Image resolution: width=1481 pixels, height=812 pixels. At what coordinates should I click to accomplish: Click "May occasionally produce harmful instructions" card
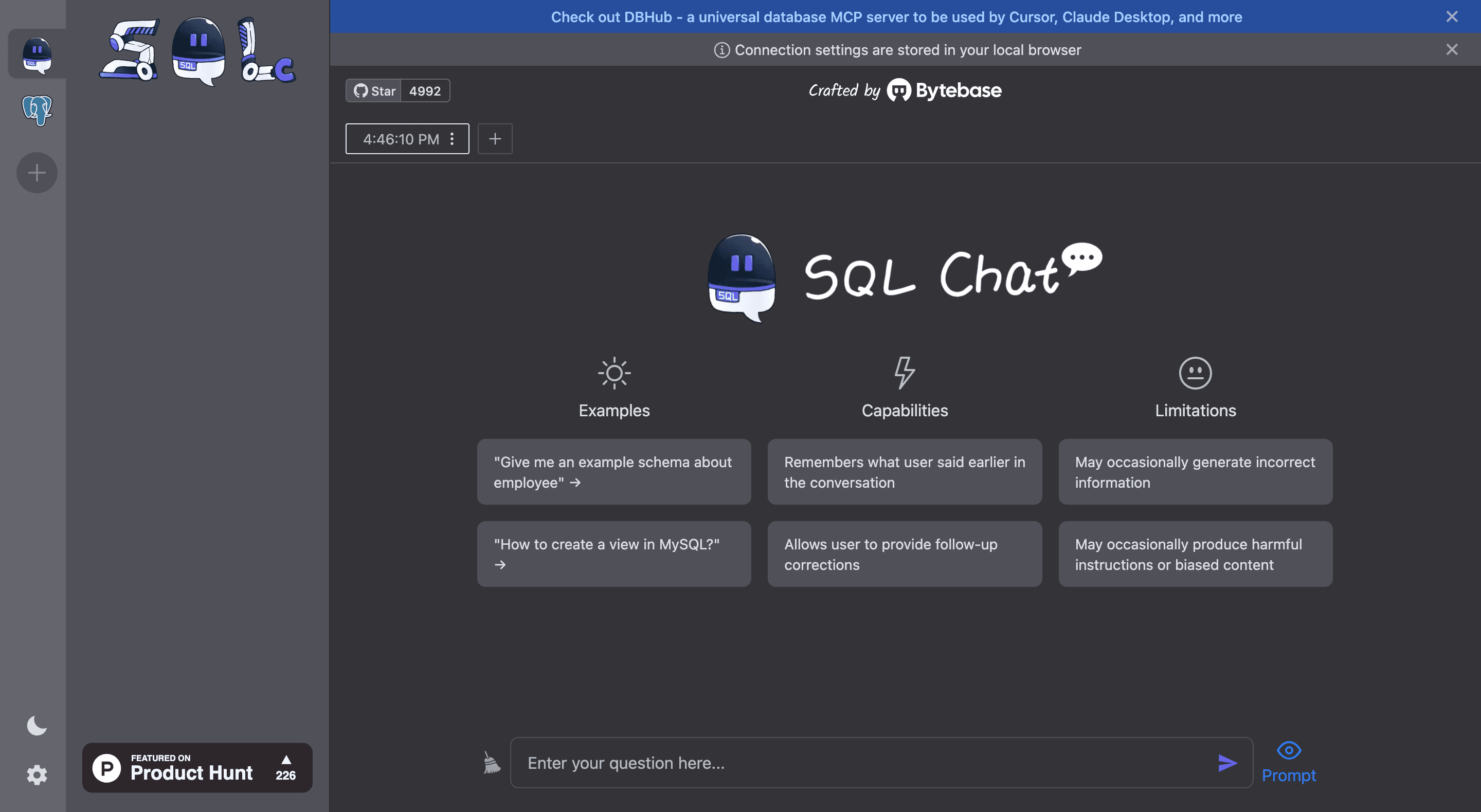1195,554
